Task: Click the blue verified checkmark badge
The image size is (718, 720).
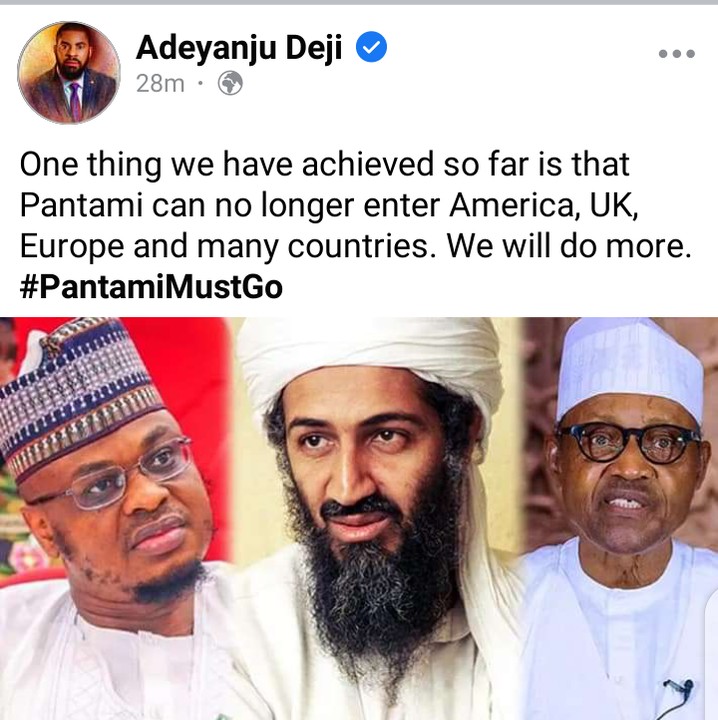Action: (x=371, y=47)
